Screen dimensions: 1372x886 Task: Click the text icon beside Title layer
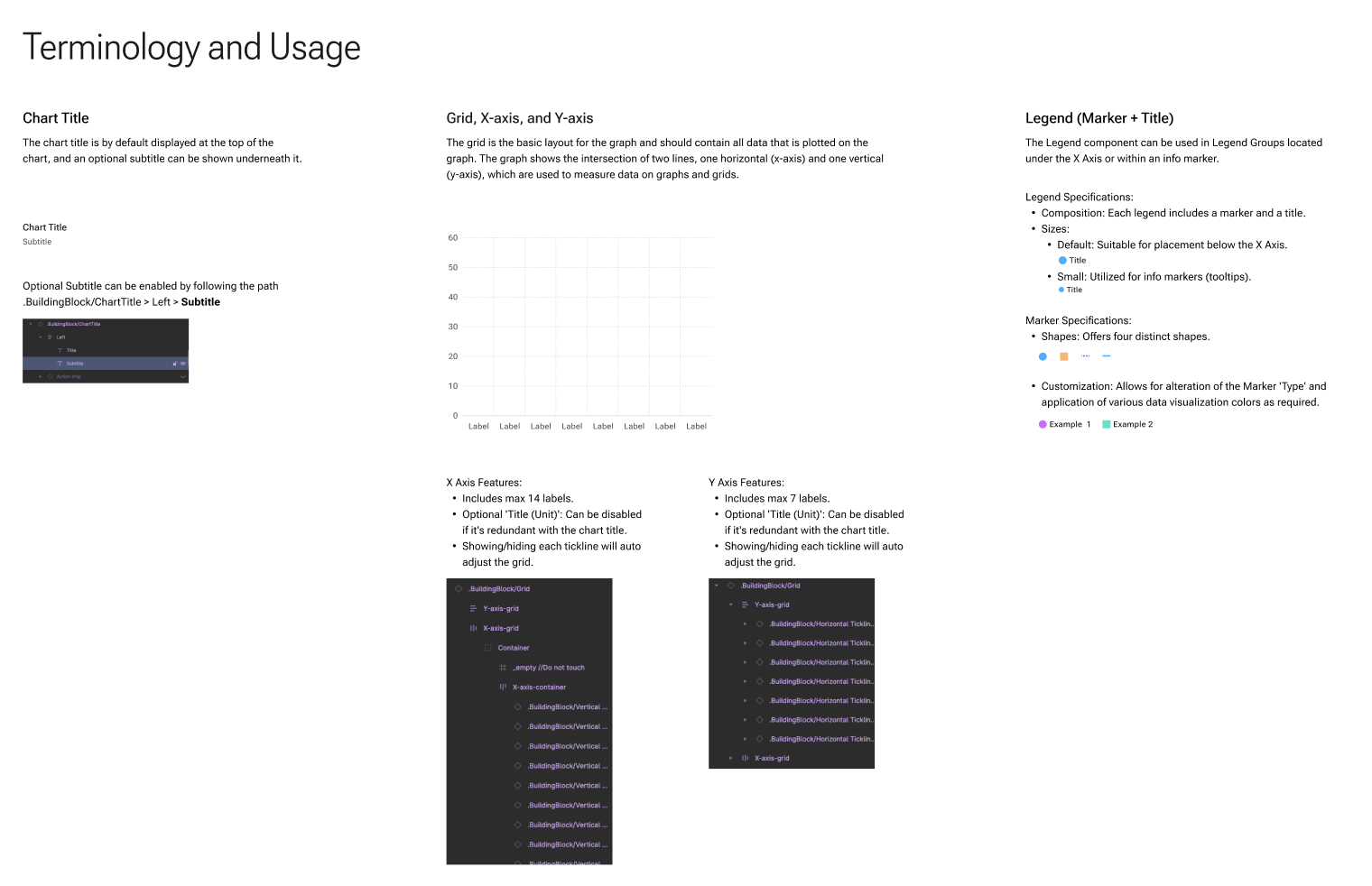(x=60, y=350)
